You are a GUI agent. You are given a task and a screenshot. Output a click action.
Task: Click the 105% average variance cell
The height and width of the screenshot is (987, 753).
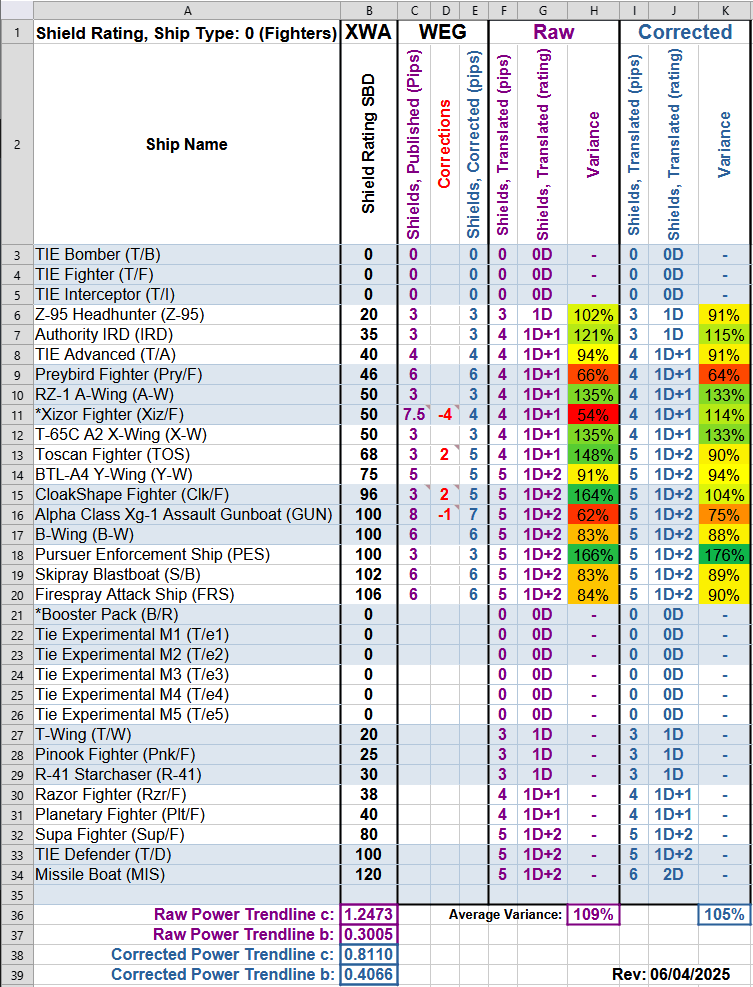pos(725,915)
